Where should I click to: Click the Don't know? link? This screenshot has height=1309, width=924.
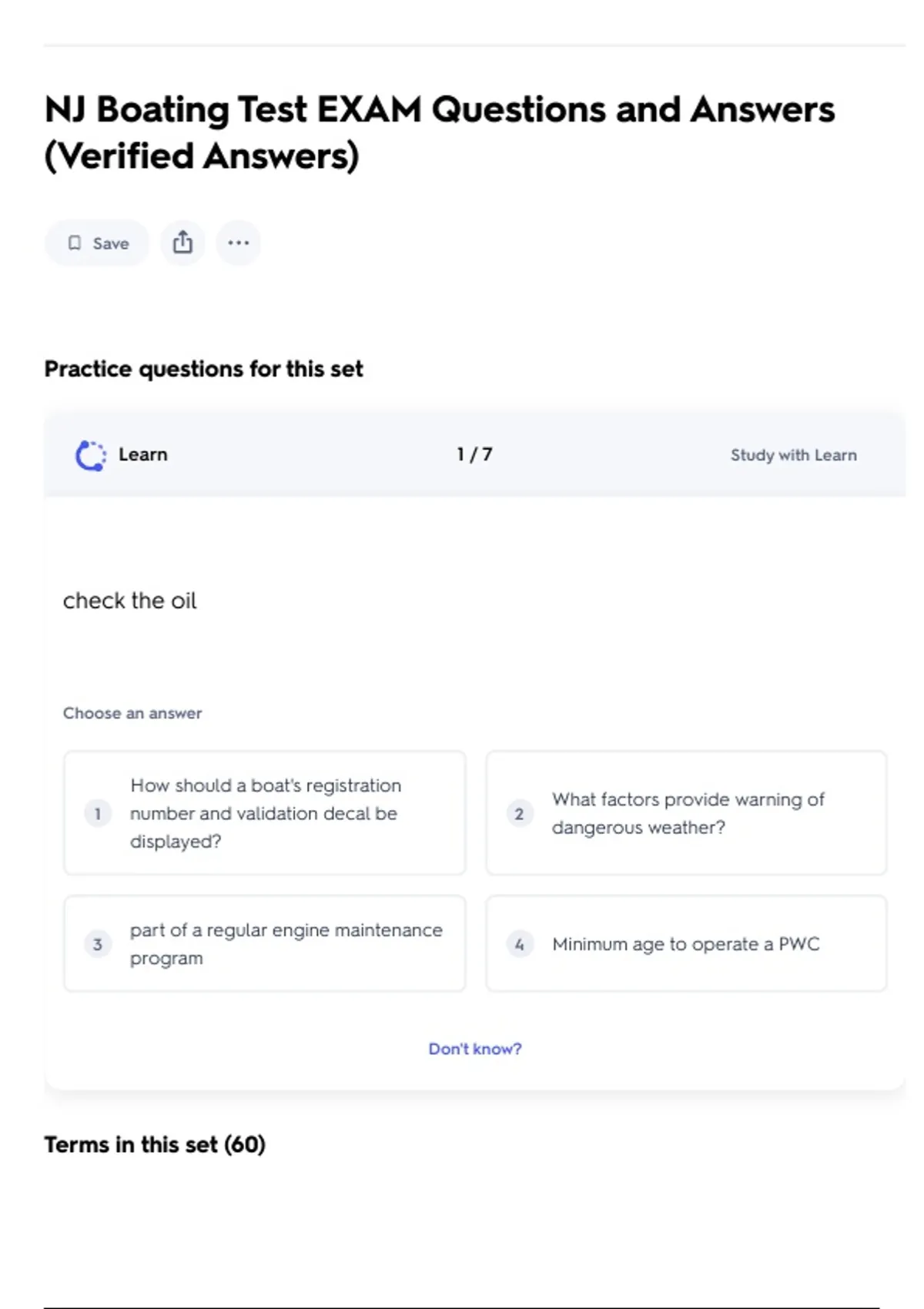(x=475, y=1049)
